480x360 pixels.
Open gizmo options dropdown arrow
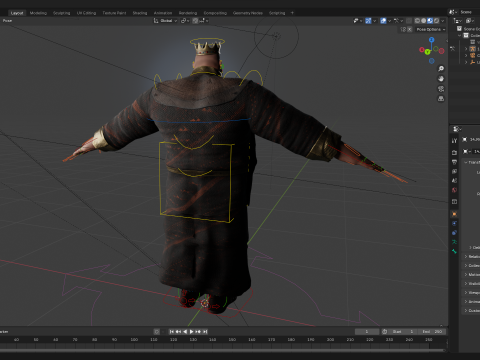click(375, 21)
